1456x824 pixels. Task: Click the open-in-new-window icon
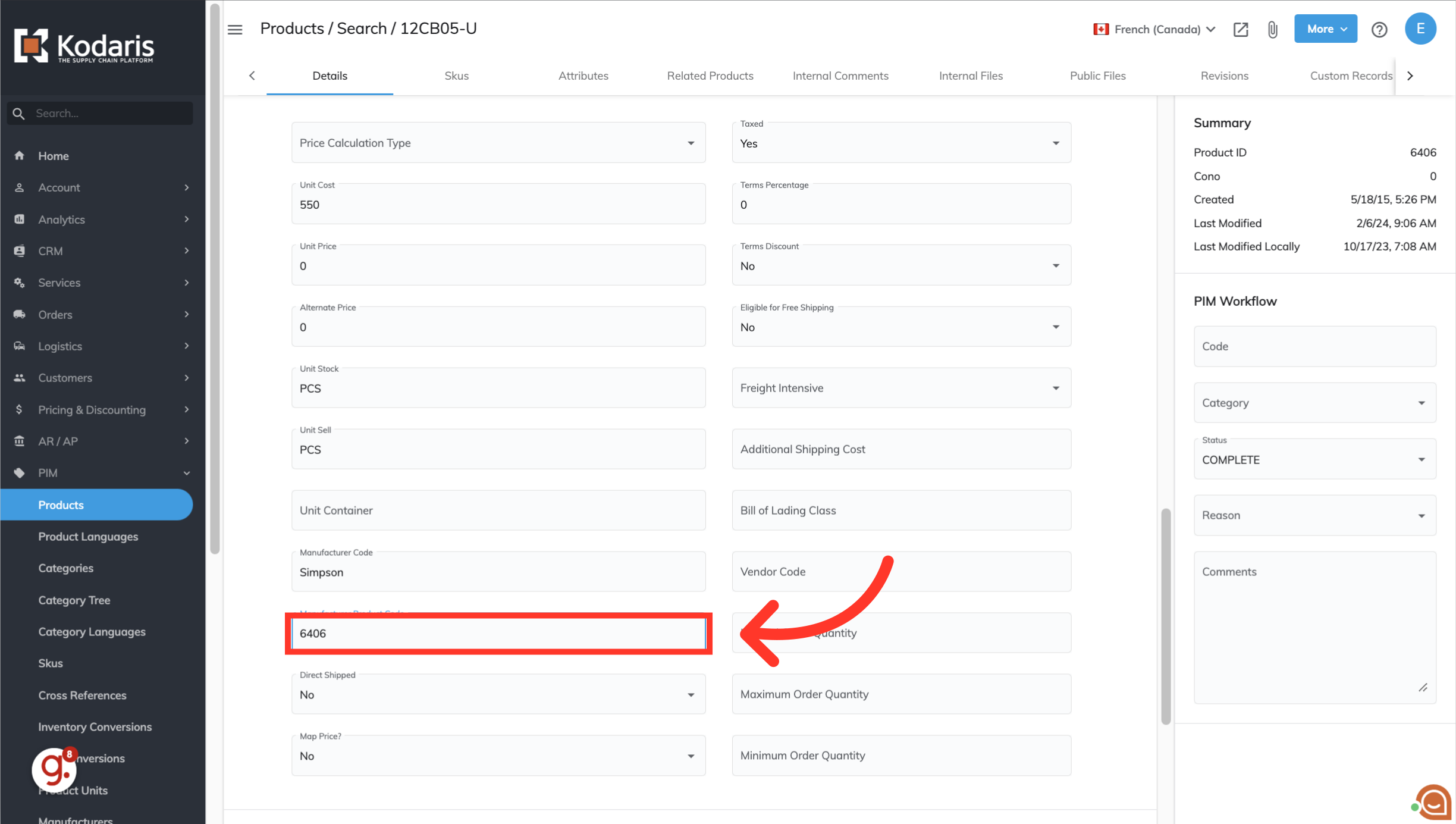pyautogui.click(x=1241, y=29)
